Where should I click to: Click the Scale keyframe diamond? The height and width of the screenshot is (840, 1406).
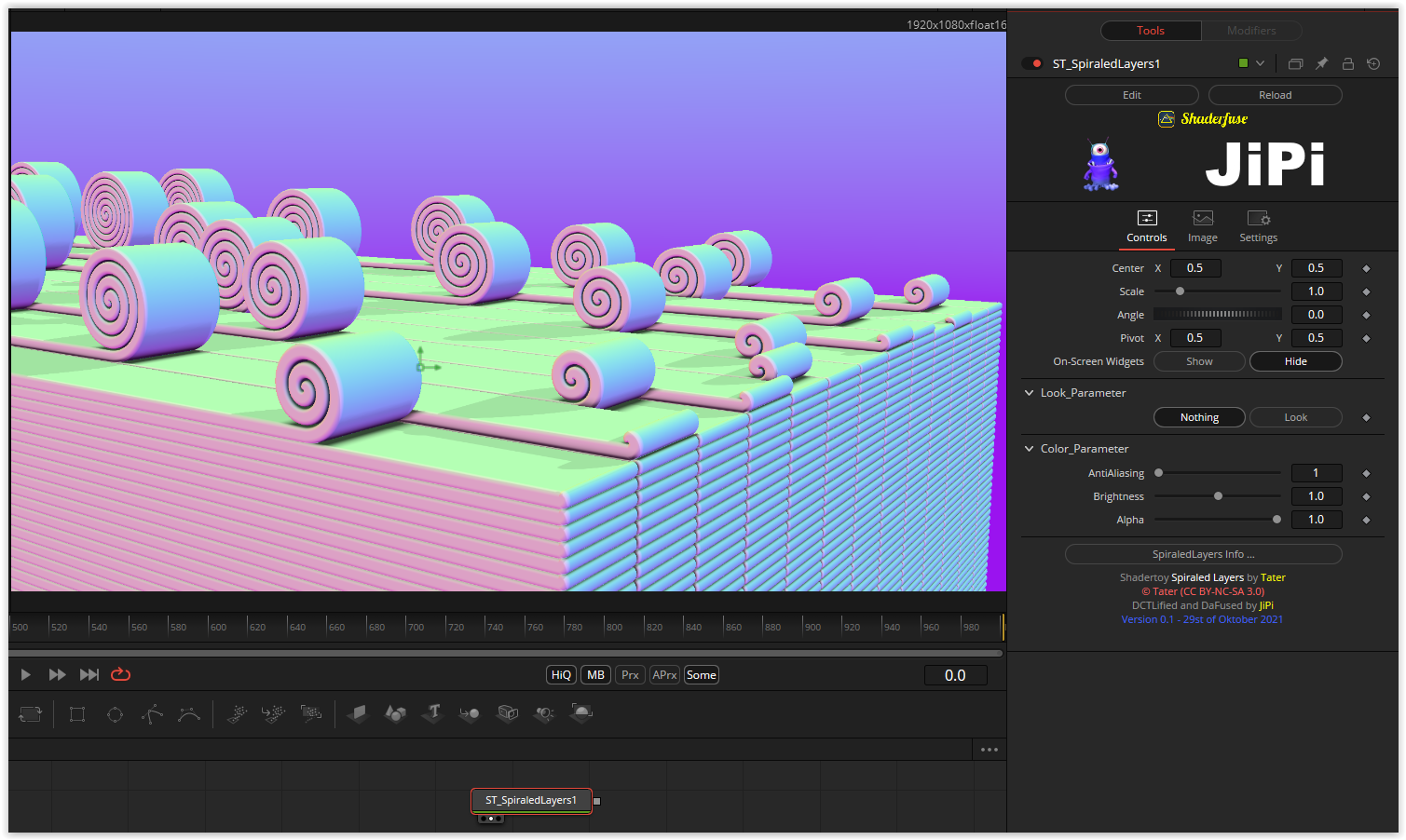pyautogui.click(x=1366, y=291)
